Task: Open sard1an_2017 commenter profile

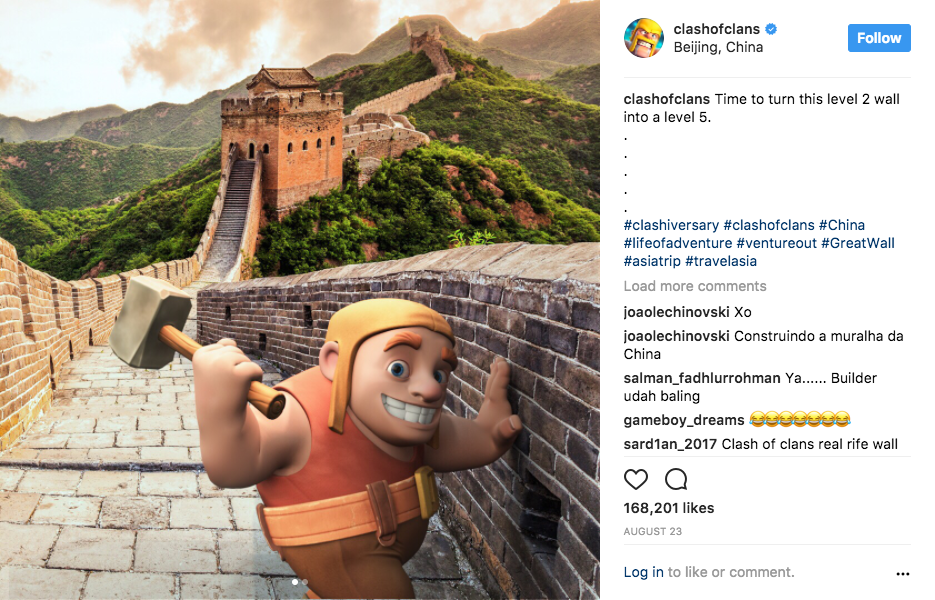Action: click(x=670, y=444)
